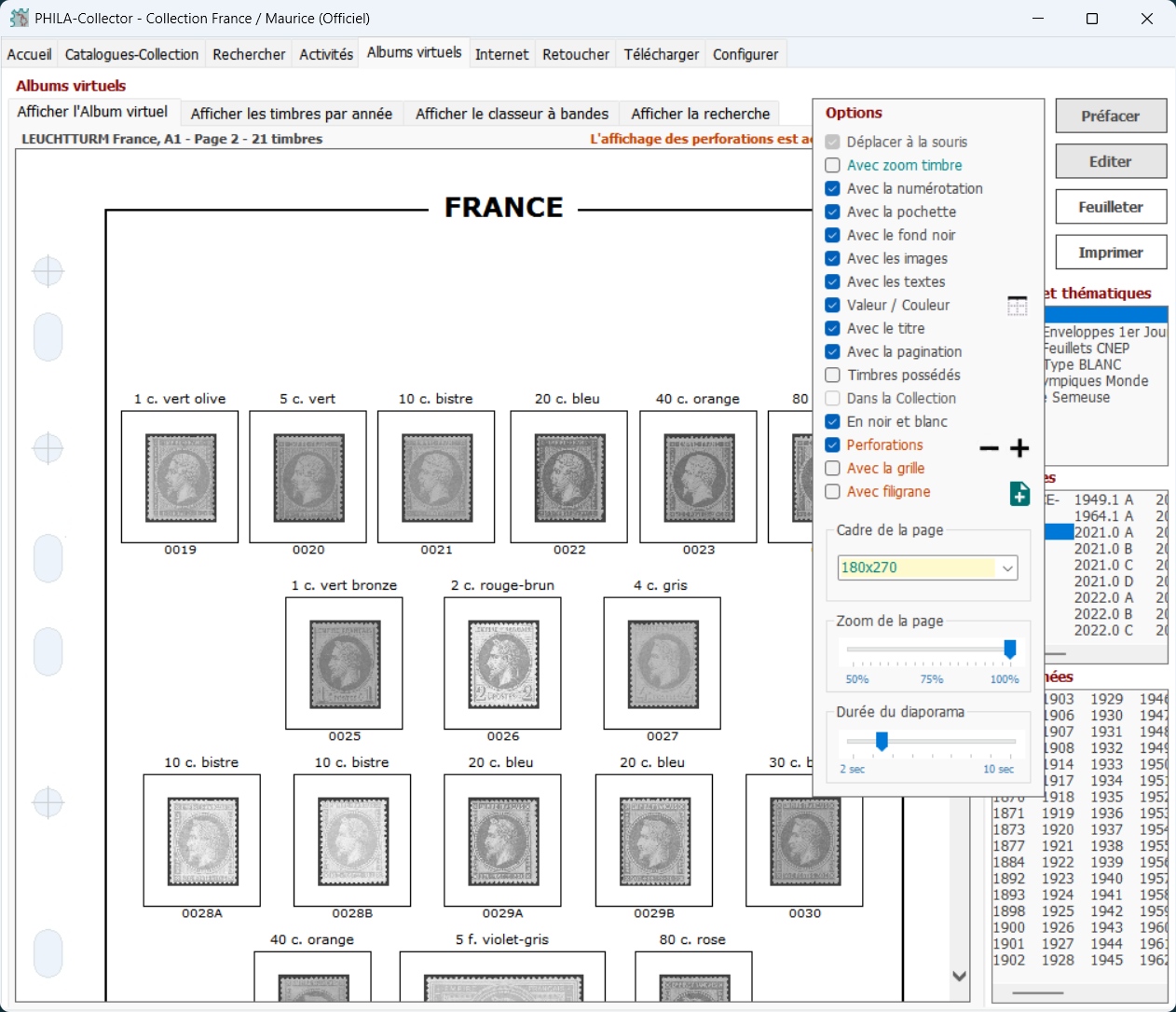Viewport: 1176px width, 1012px height.
Task: Select the 1949.1 A album entry
Action: click(x=1103, y=499)
